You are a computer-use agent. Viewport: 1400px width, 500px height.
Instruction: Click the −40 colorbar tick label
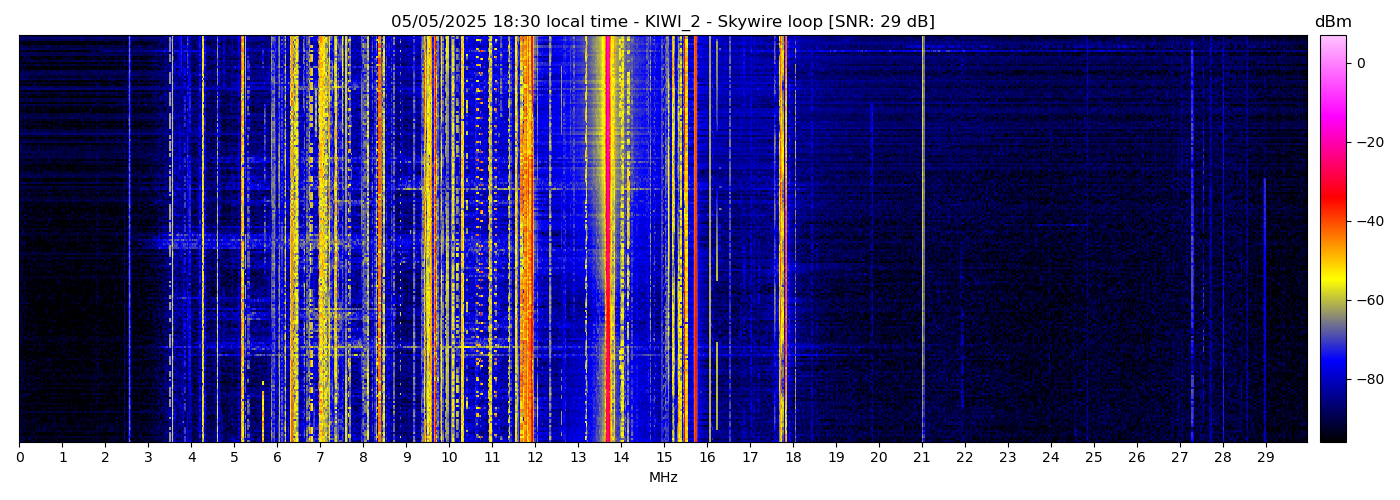[x=1366, y=221]
